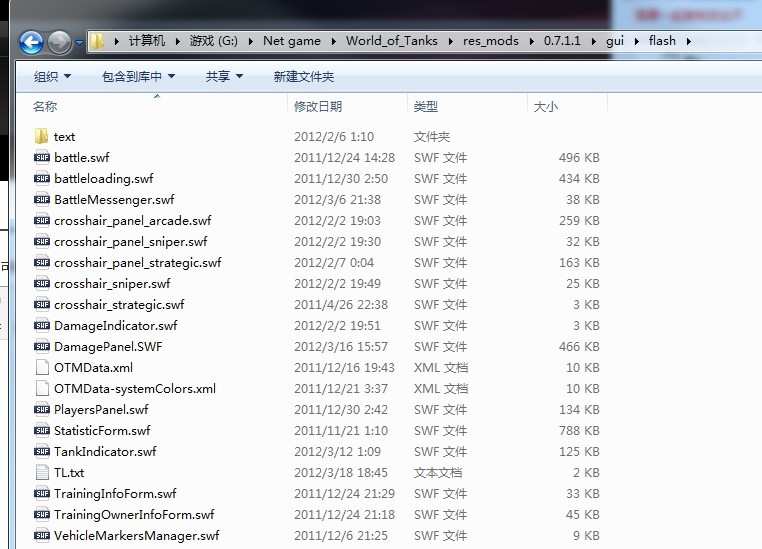Click the VehicleMarkersManager.swf file icon

41,535
